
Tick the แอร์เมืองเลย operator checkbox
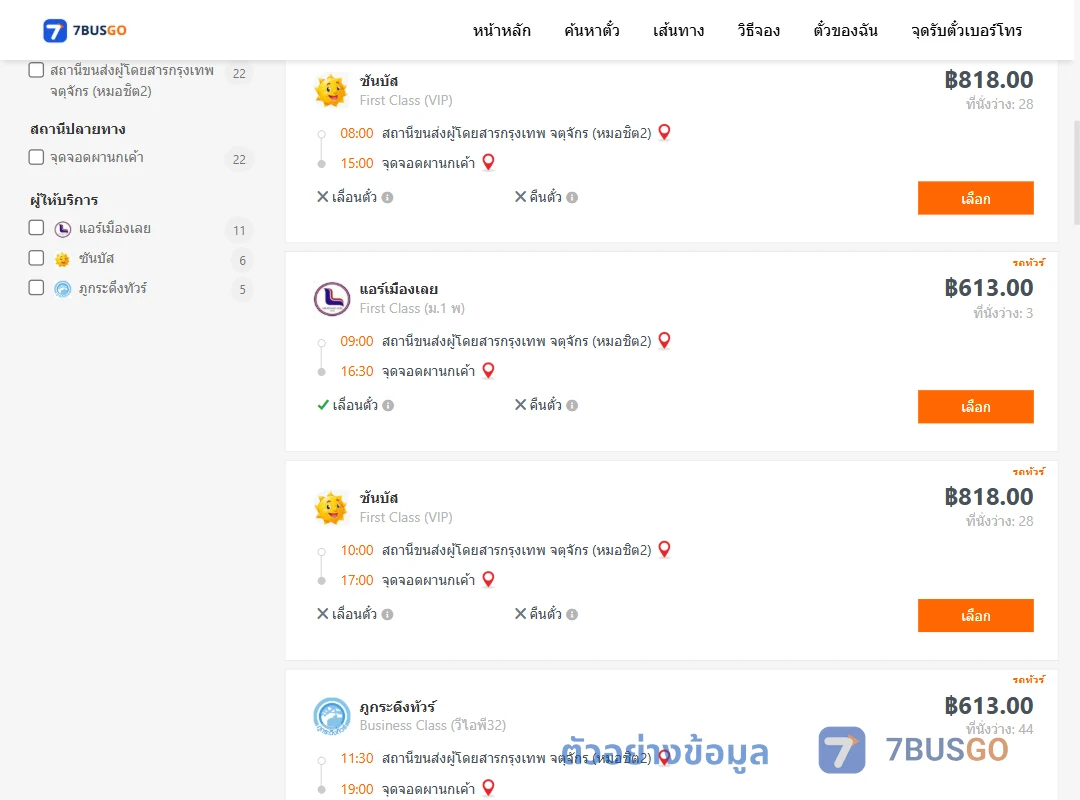point(37,228)
